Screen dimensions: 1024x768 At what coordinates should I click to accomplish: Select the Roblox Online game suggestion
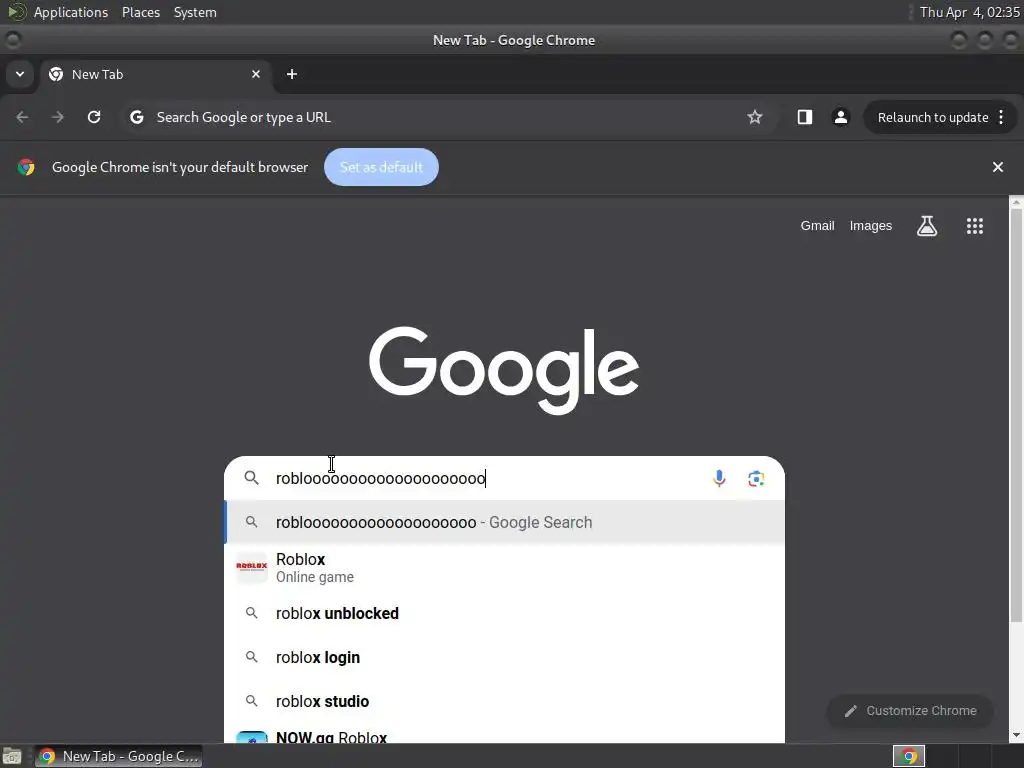click(505, 568)
